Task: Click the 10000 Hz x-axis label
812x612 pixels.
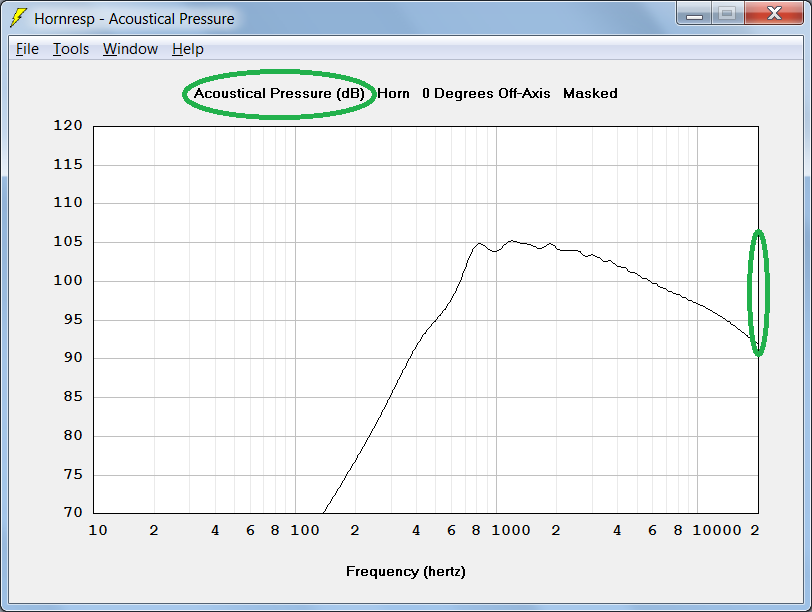Action: 717,531
